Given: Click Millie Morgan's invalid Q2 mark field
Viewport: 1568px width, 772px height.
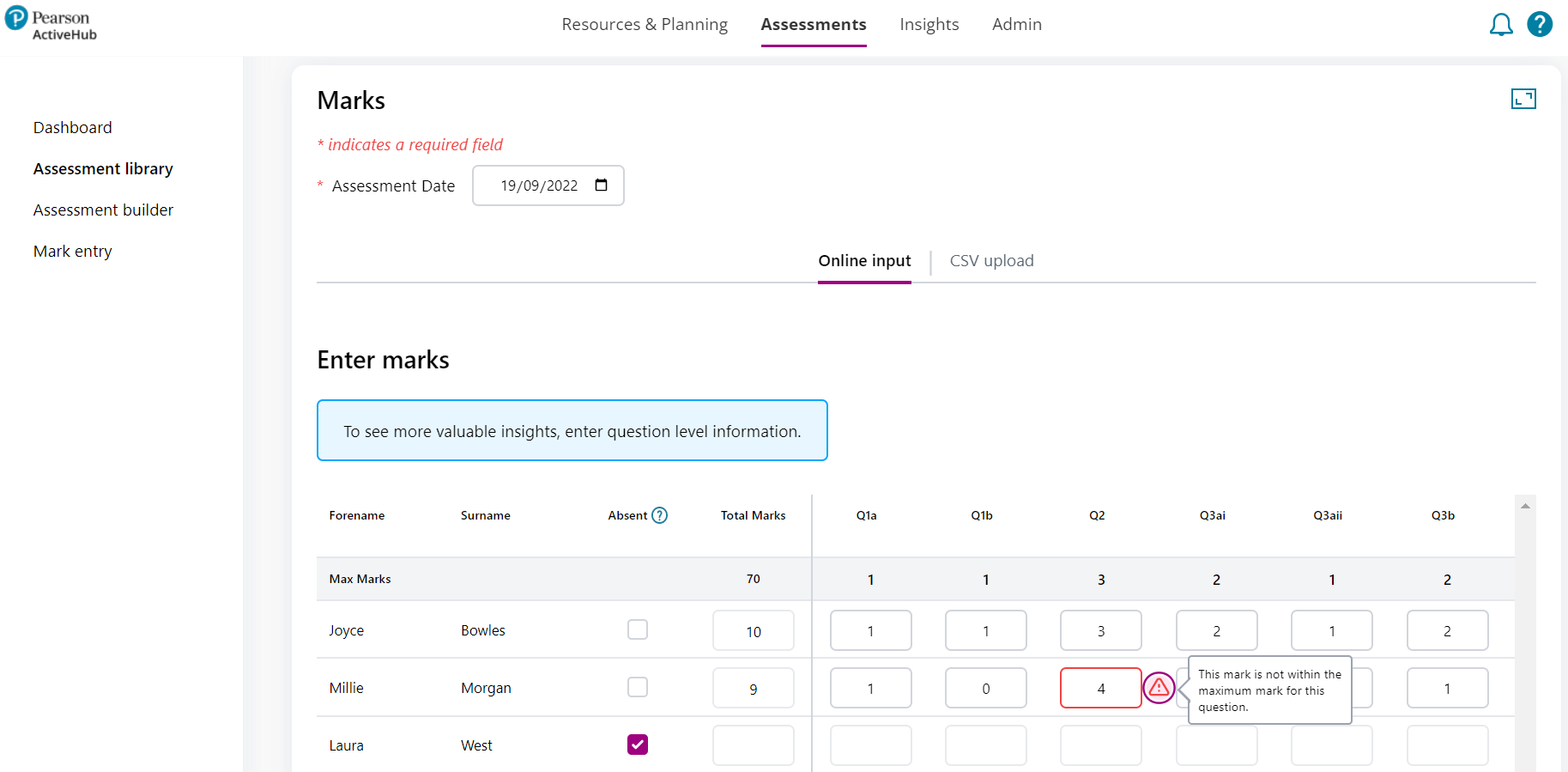Looking at the screenshot, I should [x=1100, y=689].
